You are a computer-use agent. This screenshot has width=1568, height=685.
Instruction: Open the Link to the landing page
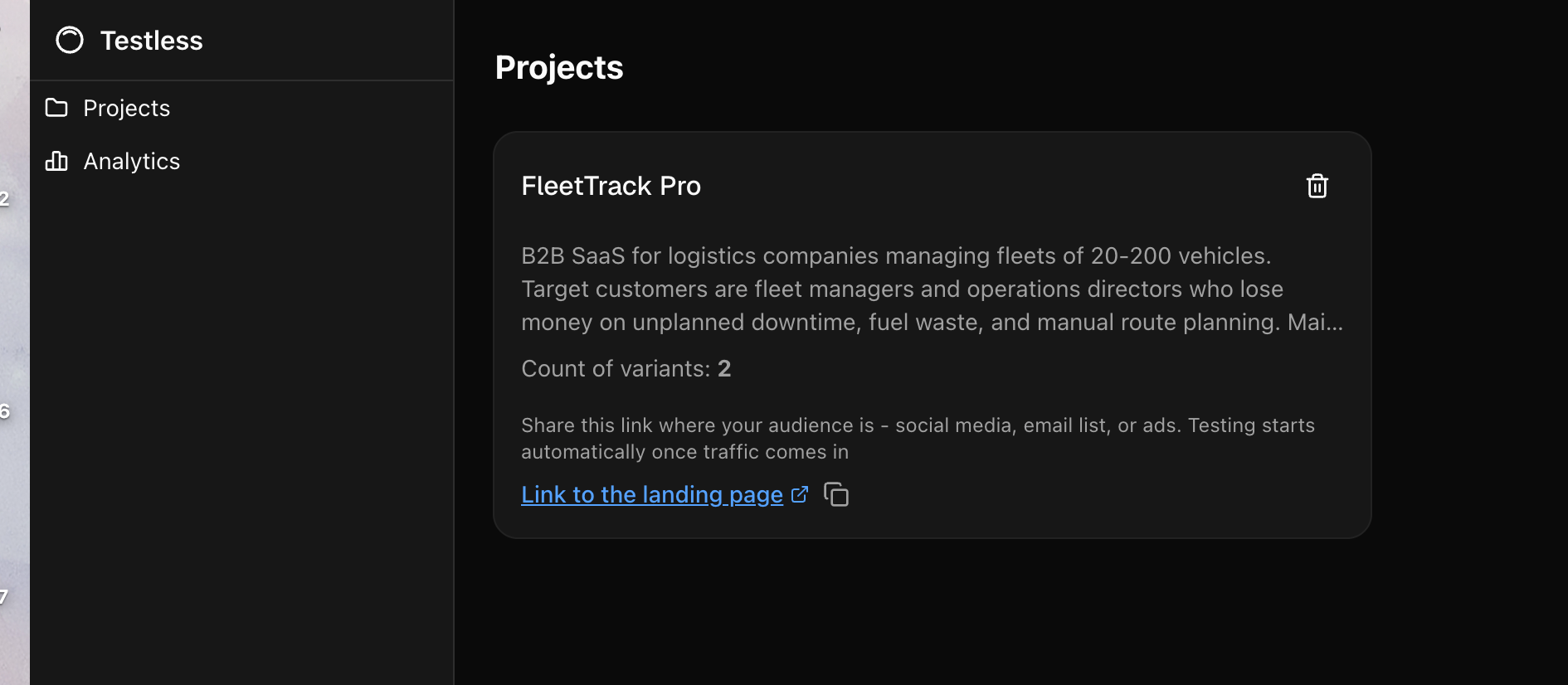coord(652,494)
